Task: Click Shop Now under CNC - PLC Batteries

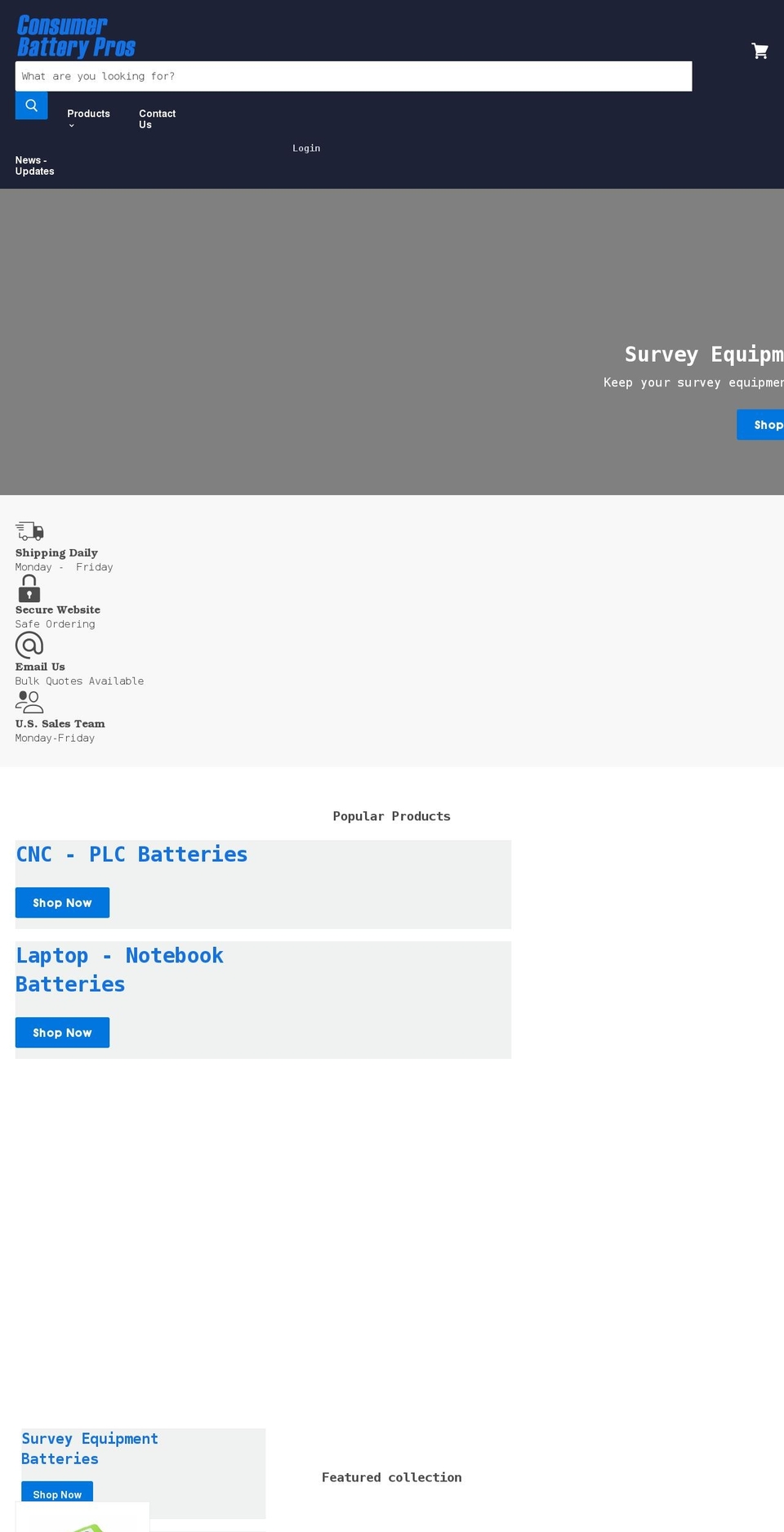Action: click(62, 903)
